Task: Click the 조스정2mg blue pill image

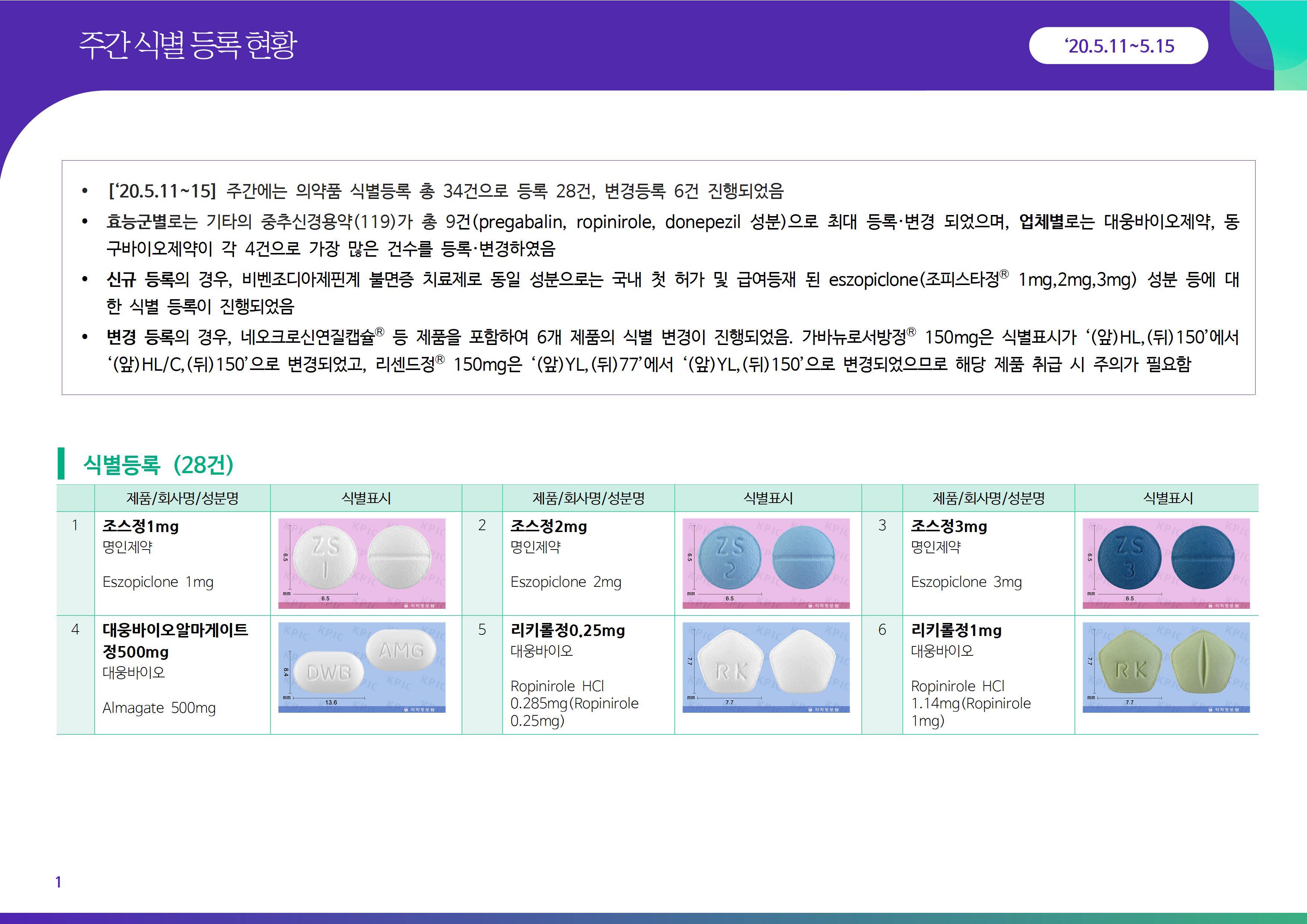Action: point(766,563)
